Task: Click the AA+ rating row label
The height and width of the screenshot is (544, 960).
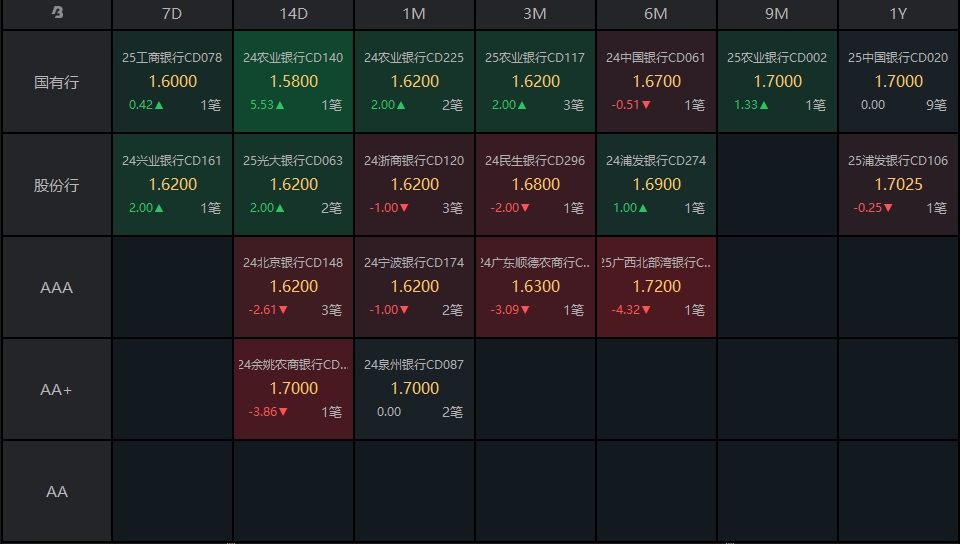Action: pos(56,389)
